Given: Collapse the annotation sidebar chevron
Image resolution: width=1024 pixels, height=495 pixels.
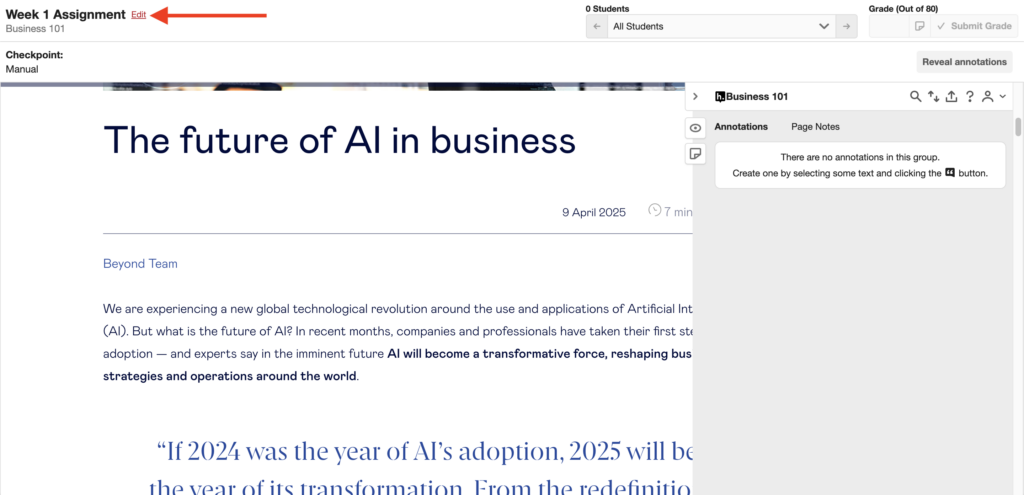Looking at the screenshot, I should click(x=696, y=97).
